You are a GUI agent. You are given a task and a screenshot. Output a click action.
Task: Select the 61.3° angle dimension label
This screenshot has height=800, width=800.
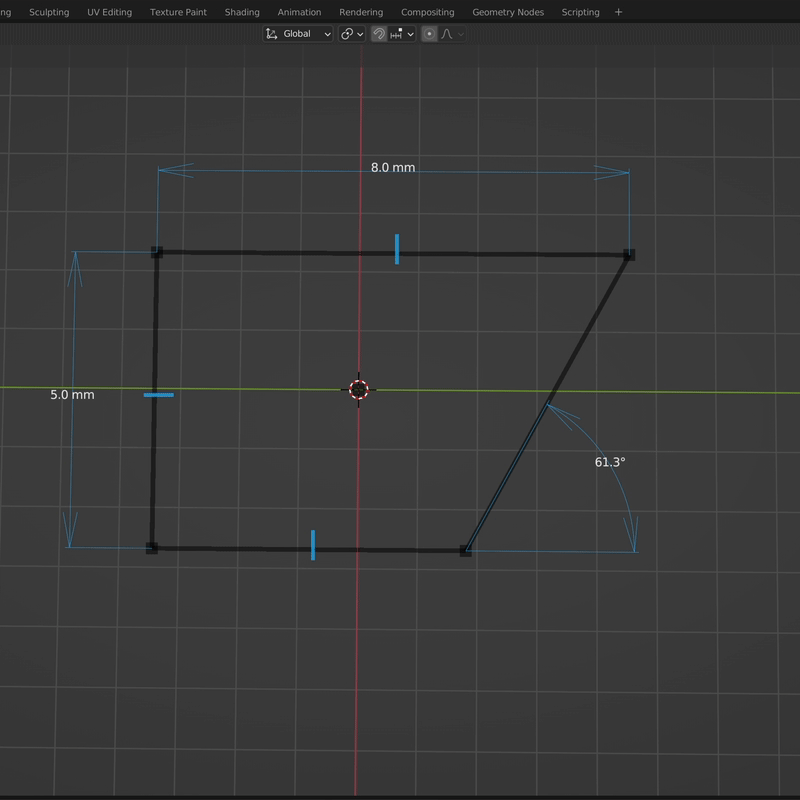pos(610,462)
